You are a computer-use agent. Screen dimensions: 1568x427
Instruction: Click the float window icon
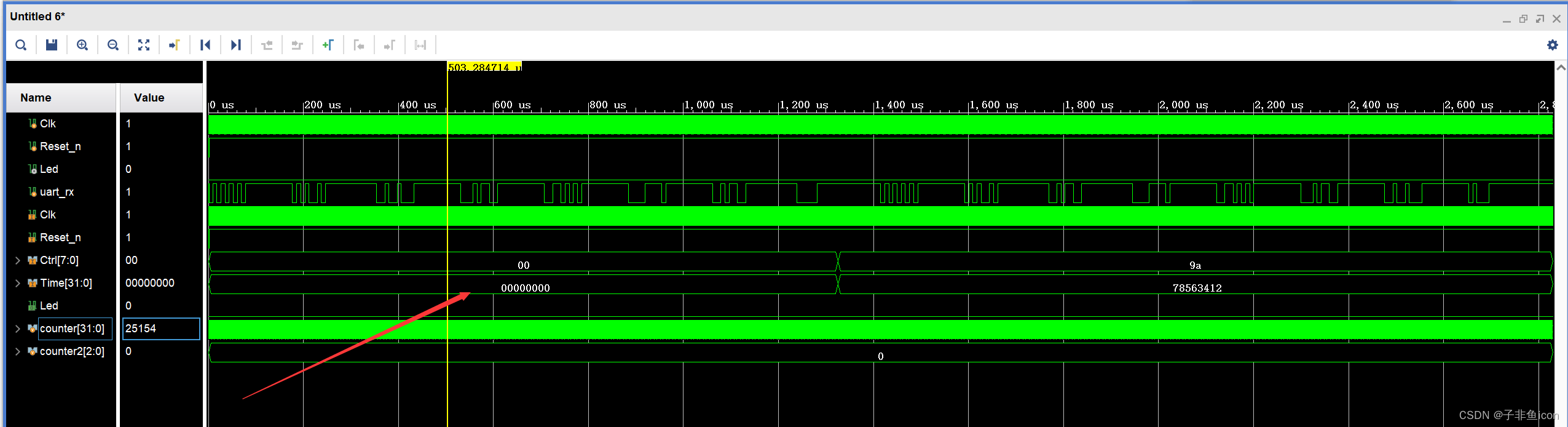click(x=1523, y=19)
